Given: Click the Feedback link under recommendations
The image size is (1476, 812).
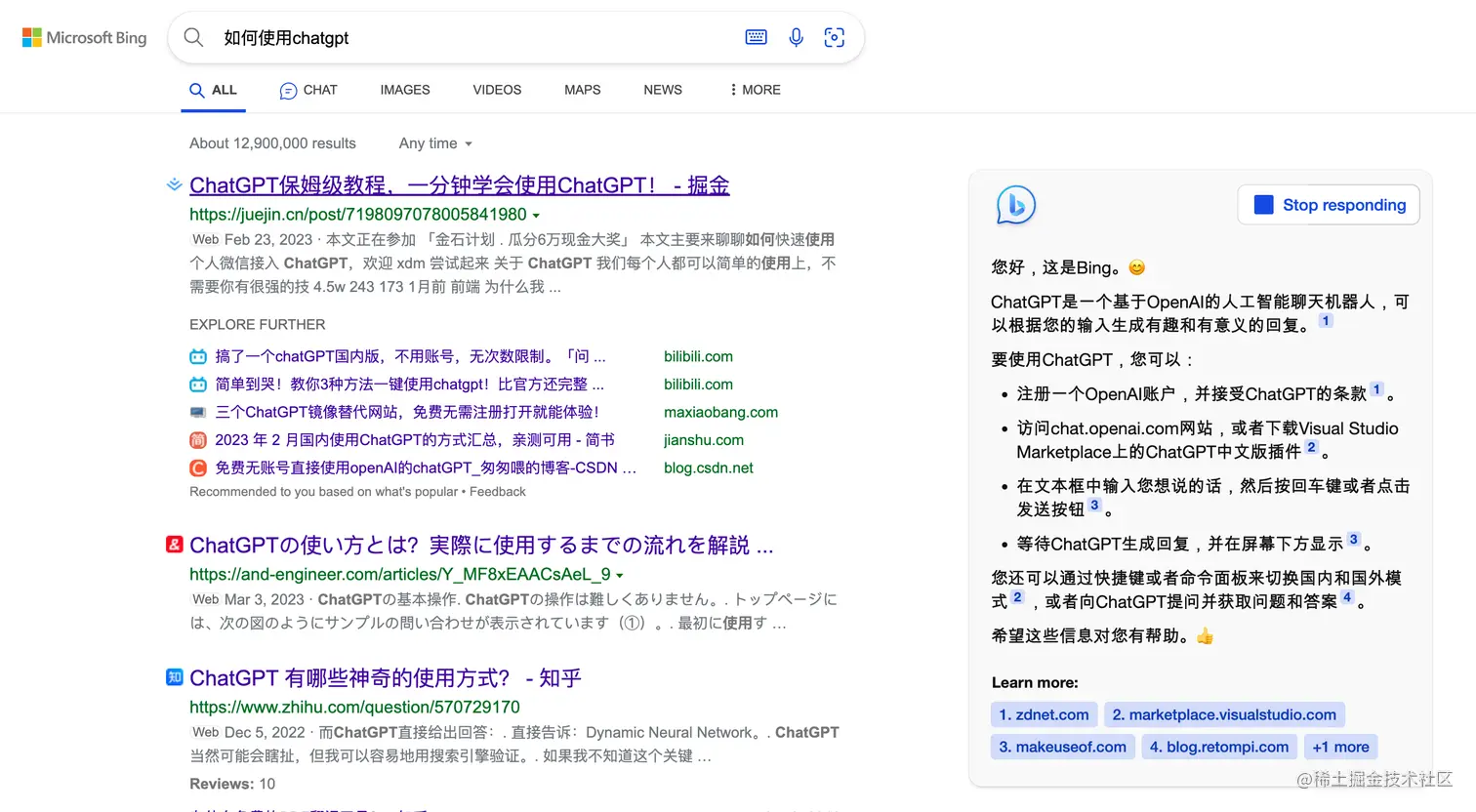Looking at the screenshot, I should [x=498, y=492].
